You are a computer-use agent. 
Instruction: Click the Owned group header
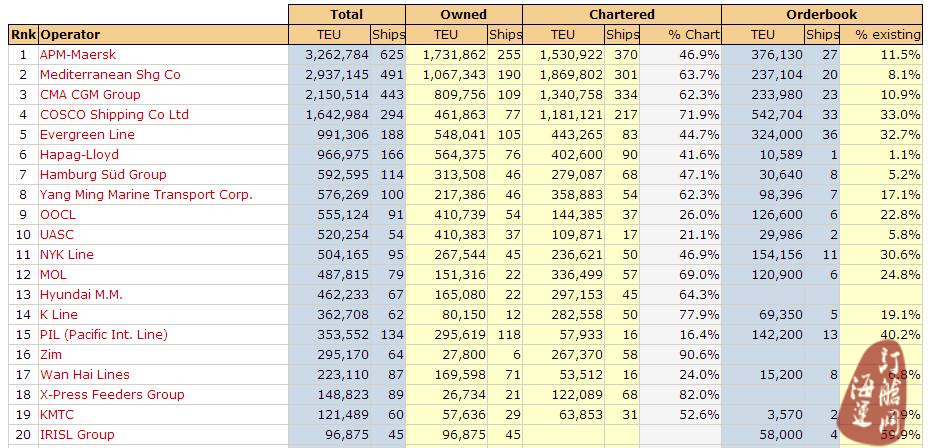(463, 14)
